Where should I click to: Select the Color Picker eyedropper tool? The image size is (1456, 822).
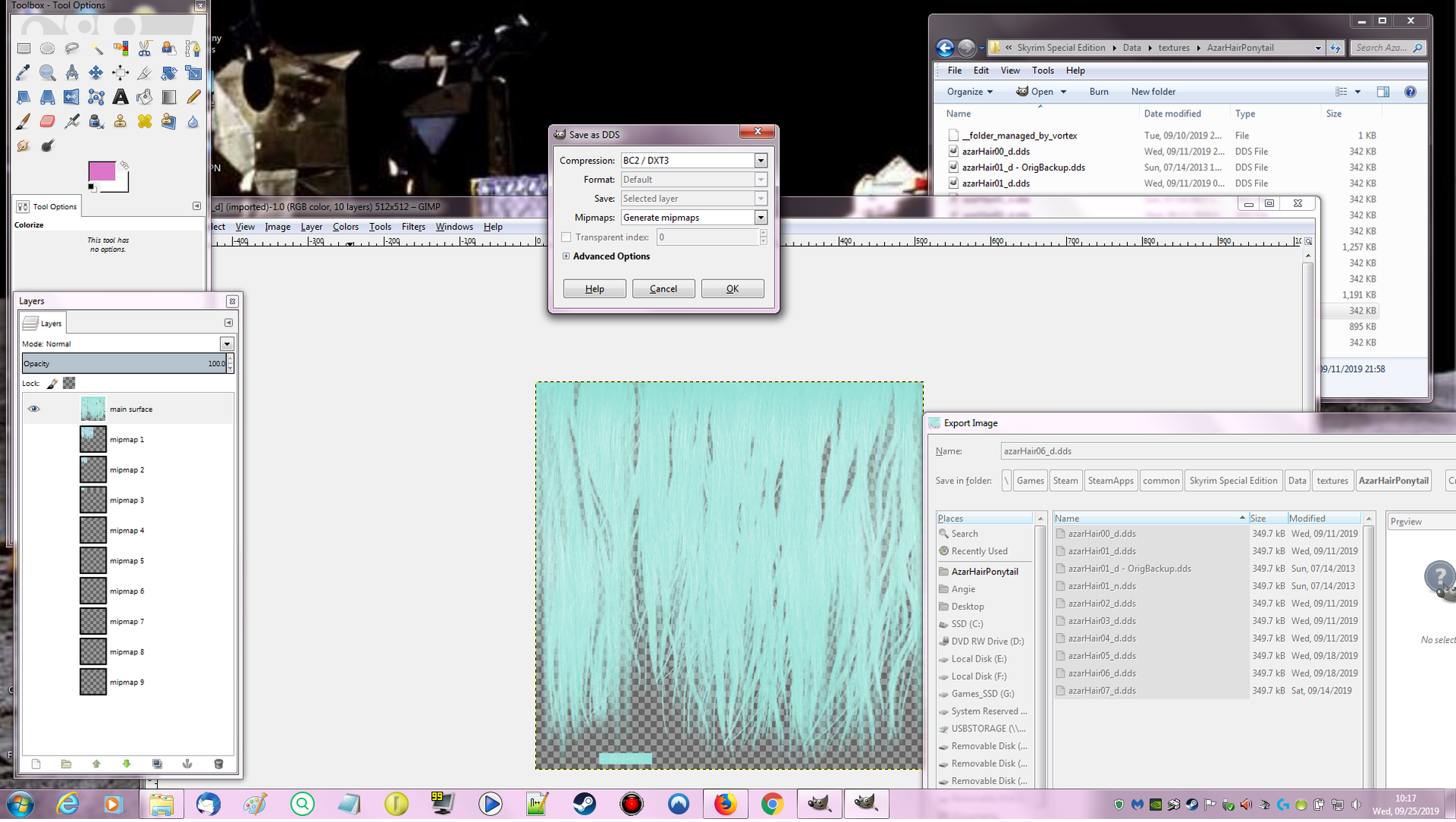(x=24, y=73)
